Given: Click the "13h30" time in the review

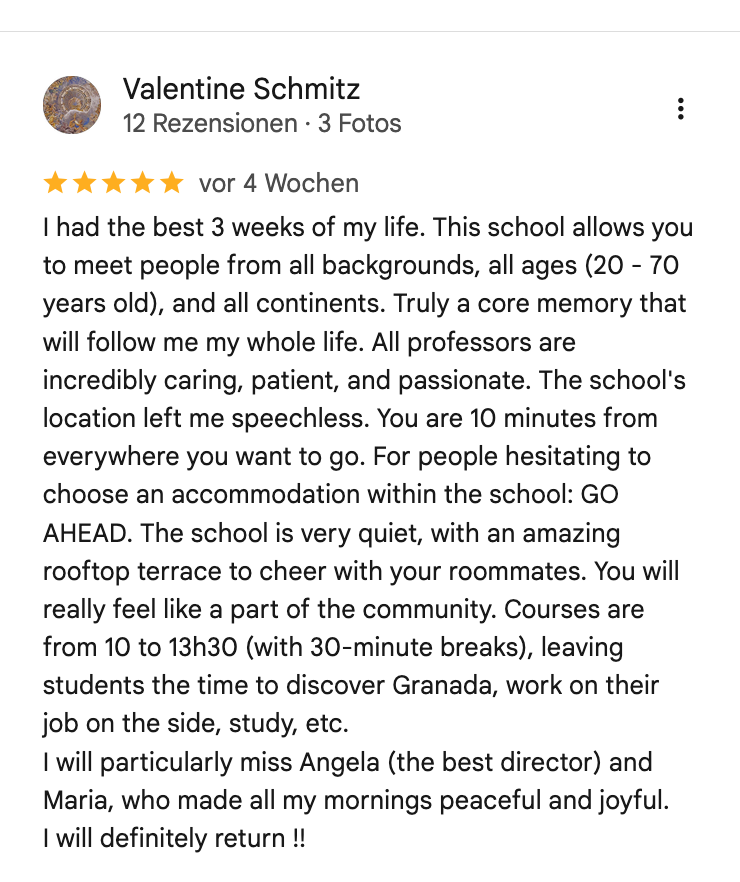Looking at the screenshot, I should (203, 647).
